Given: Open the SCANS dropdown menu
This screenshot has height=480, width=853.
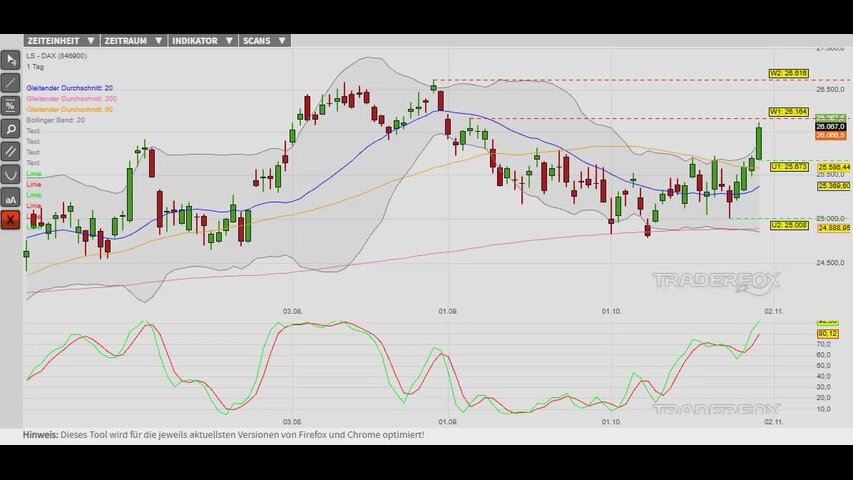Looking at the screenshot, I should click(x=264, y=41).
